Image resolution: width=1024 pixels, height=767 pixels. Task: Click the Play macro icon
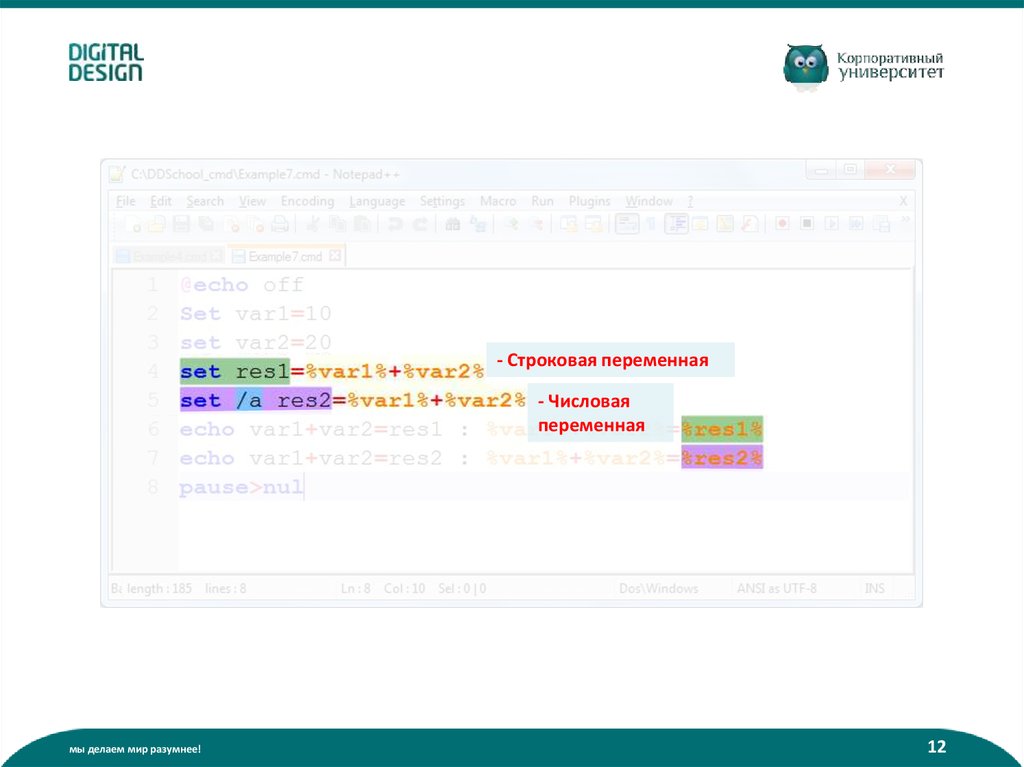[831, 225]
